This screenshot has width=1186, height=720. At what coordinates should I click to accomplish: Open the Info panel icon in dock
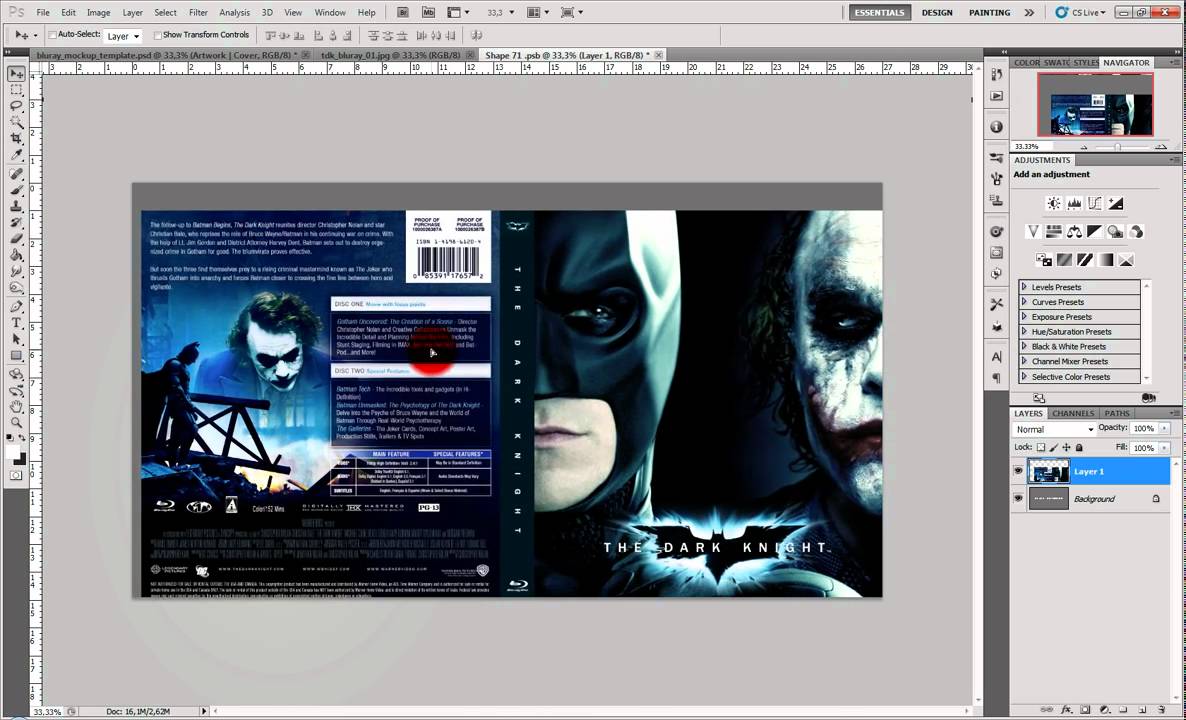997,127
